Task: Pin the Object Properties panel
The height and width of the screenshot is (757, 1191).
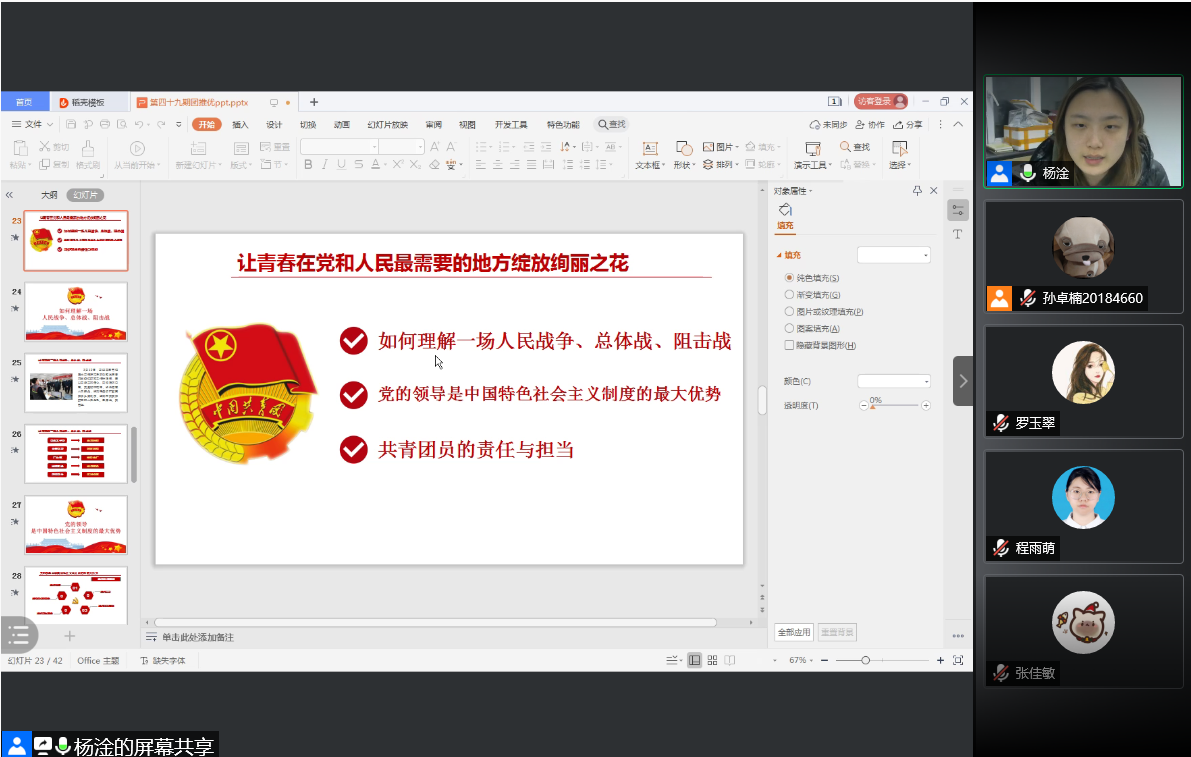Action: 917,191
